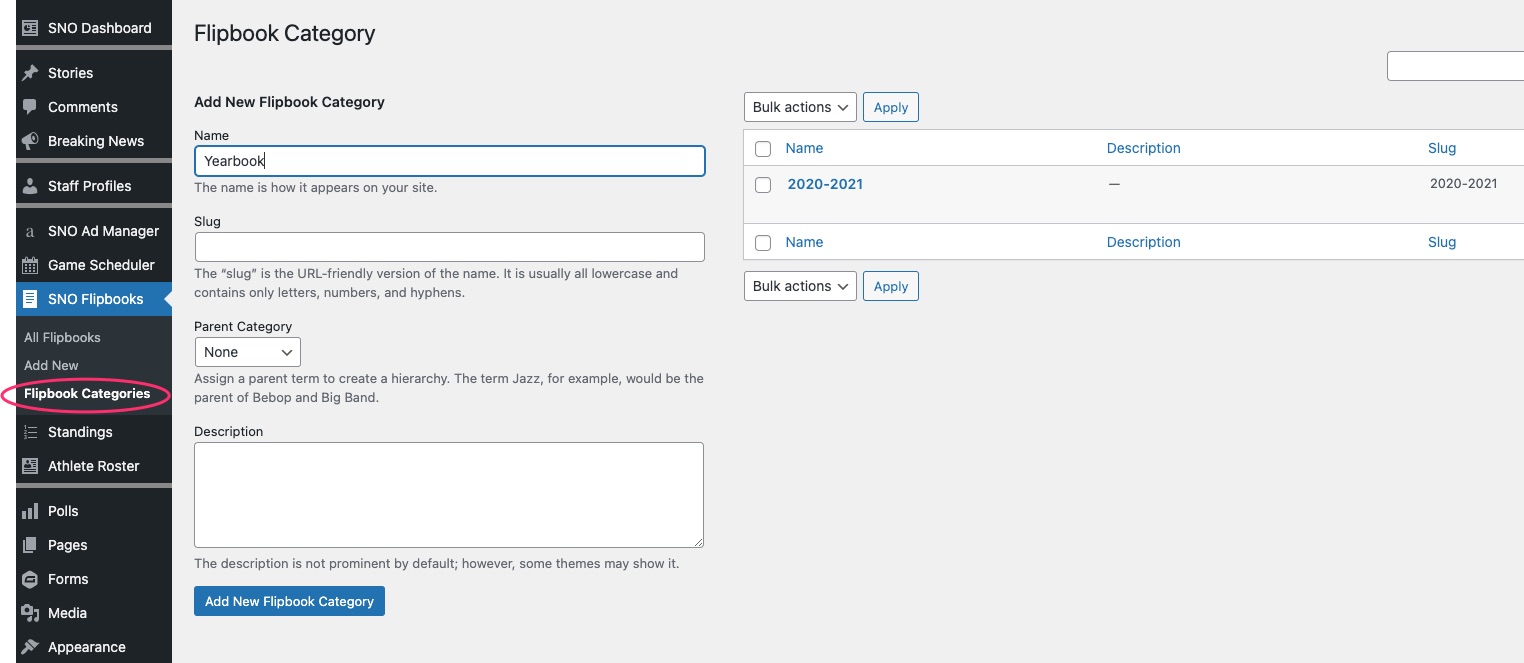Image resolution: width=1524 pixels, height=663 pixels.
Task: Open the All Flipbooks submenu item
Action: pos(62,337)
